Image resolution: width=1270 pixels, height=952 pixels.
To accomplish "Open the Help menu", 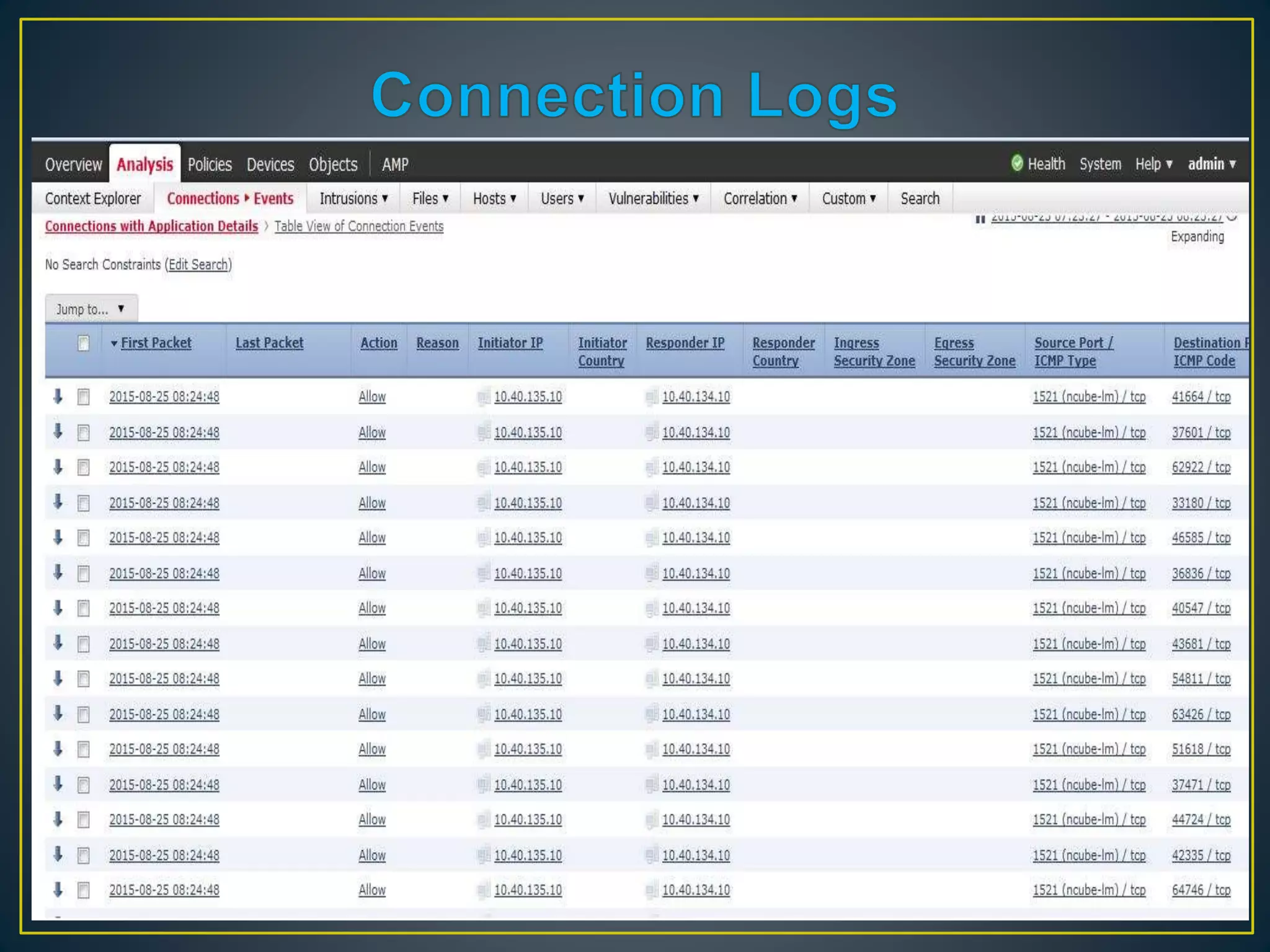I will pyautogui.click(x=1153, y=164).
